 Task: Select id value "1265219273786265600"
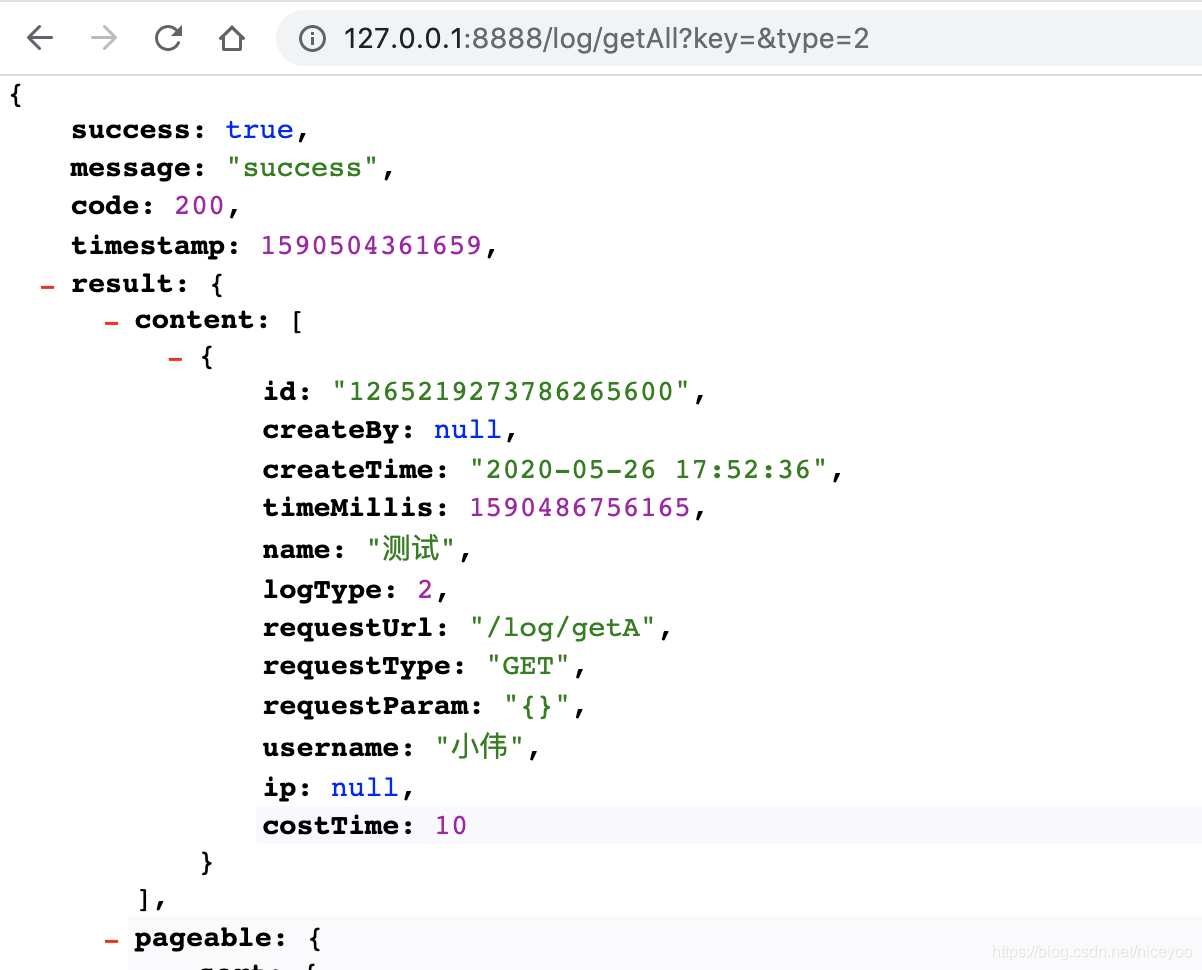[511, 391]
